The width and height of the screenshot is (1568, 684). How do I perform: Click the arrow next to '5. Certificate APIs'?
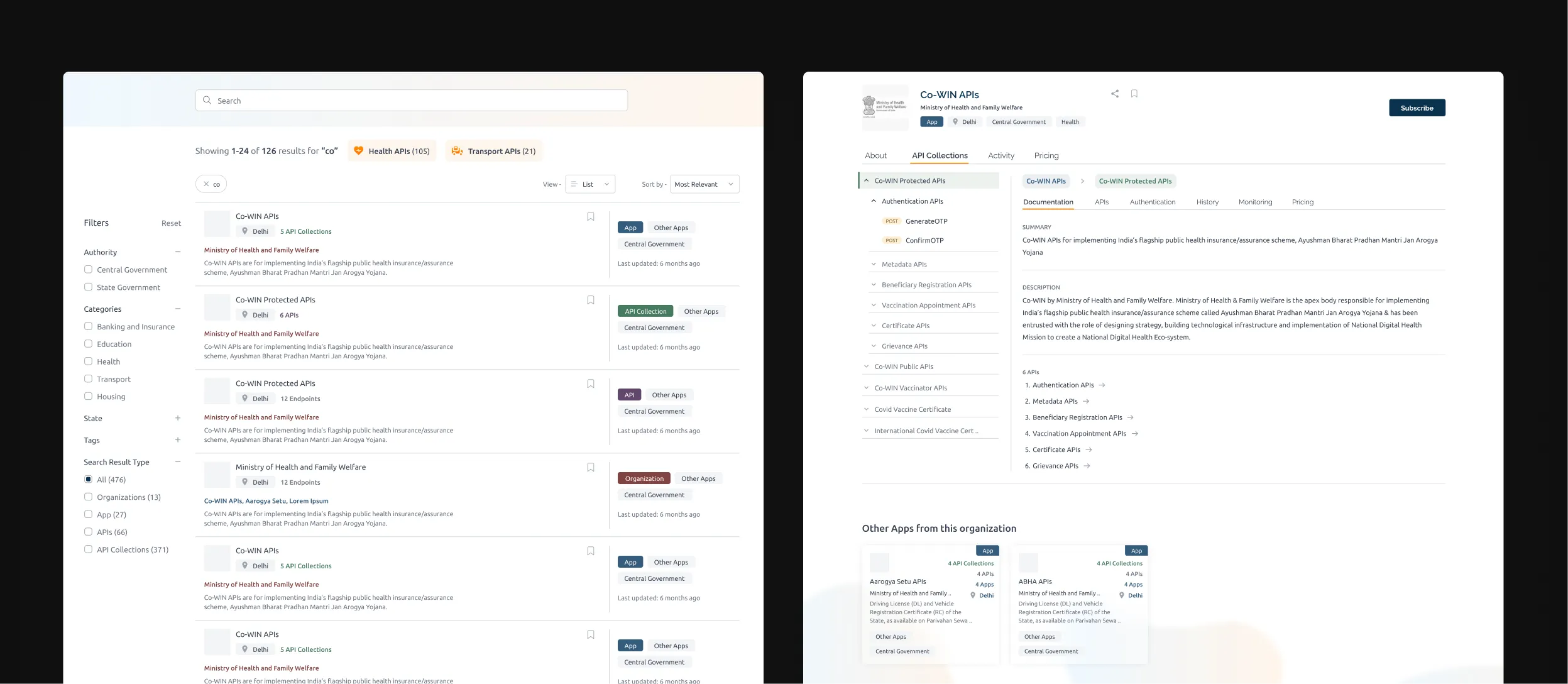click(x=1089, y=450)
